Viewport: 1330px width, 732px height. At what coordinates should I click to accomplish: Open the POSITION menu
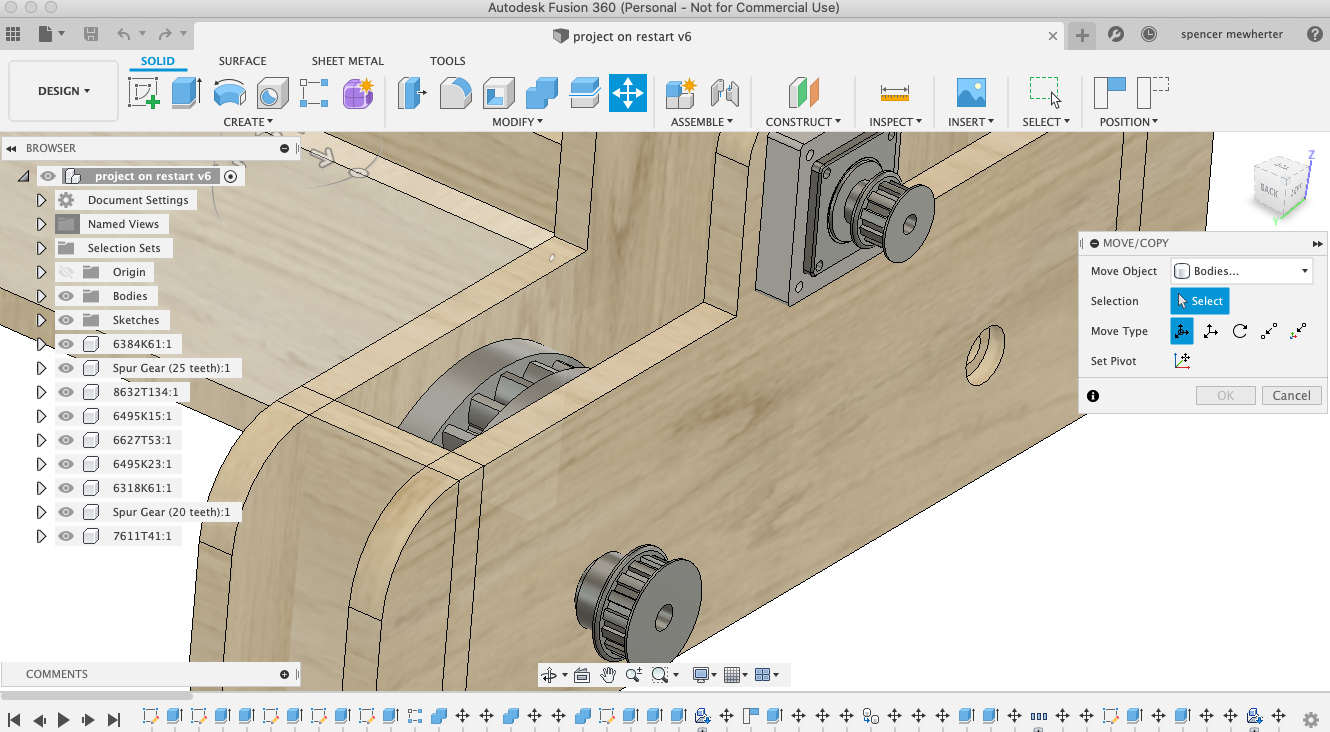1129,122
